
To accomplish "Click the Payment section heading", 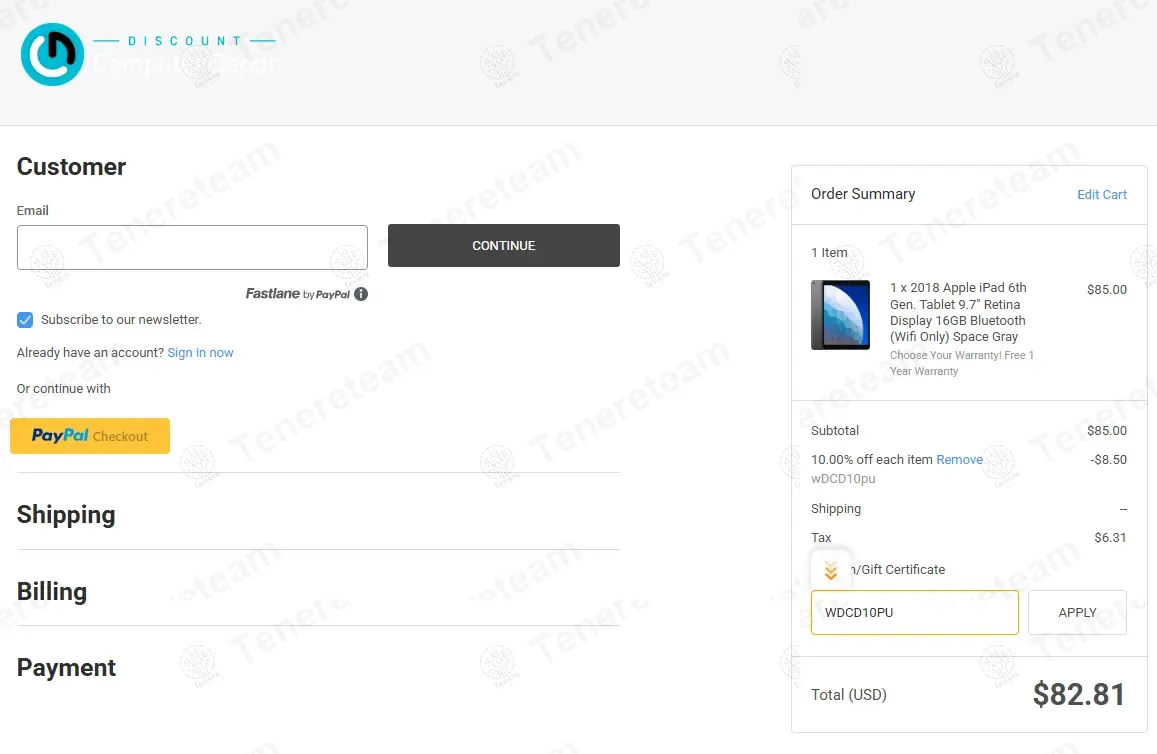I will click(x=66, y=668).
